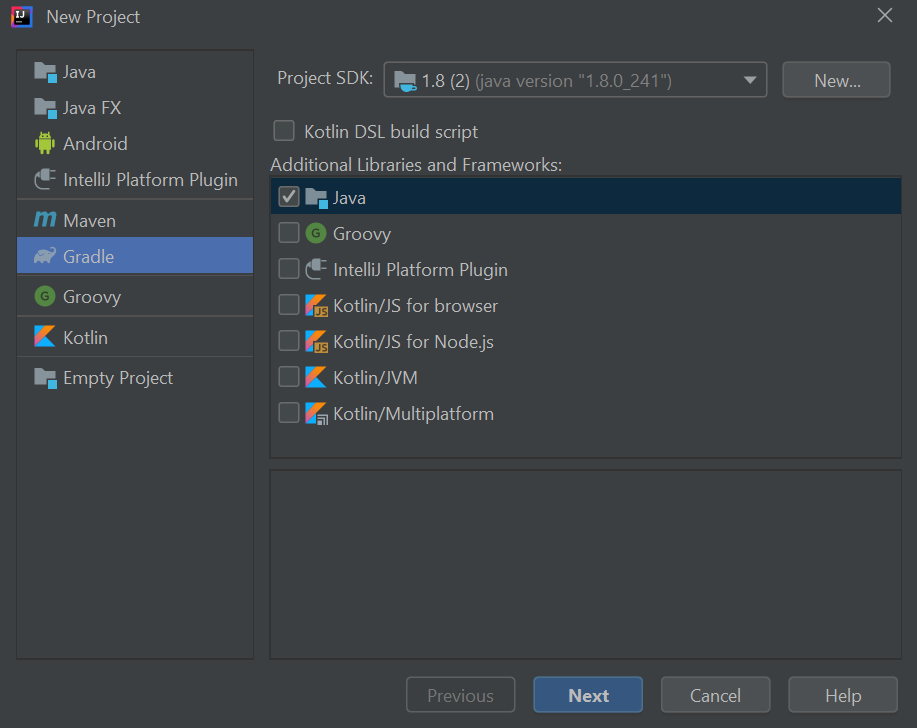Image resolution: width=917 pixels, height=728 pixels.
Task: Click 'Kotlin/JS for browser' list text
Action: 415,305
